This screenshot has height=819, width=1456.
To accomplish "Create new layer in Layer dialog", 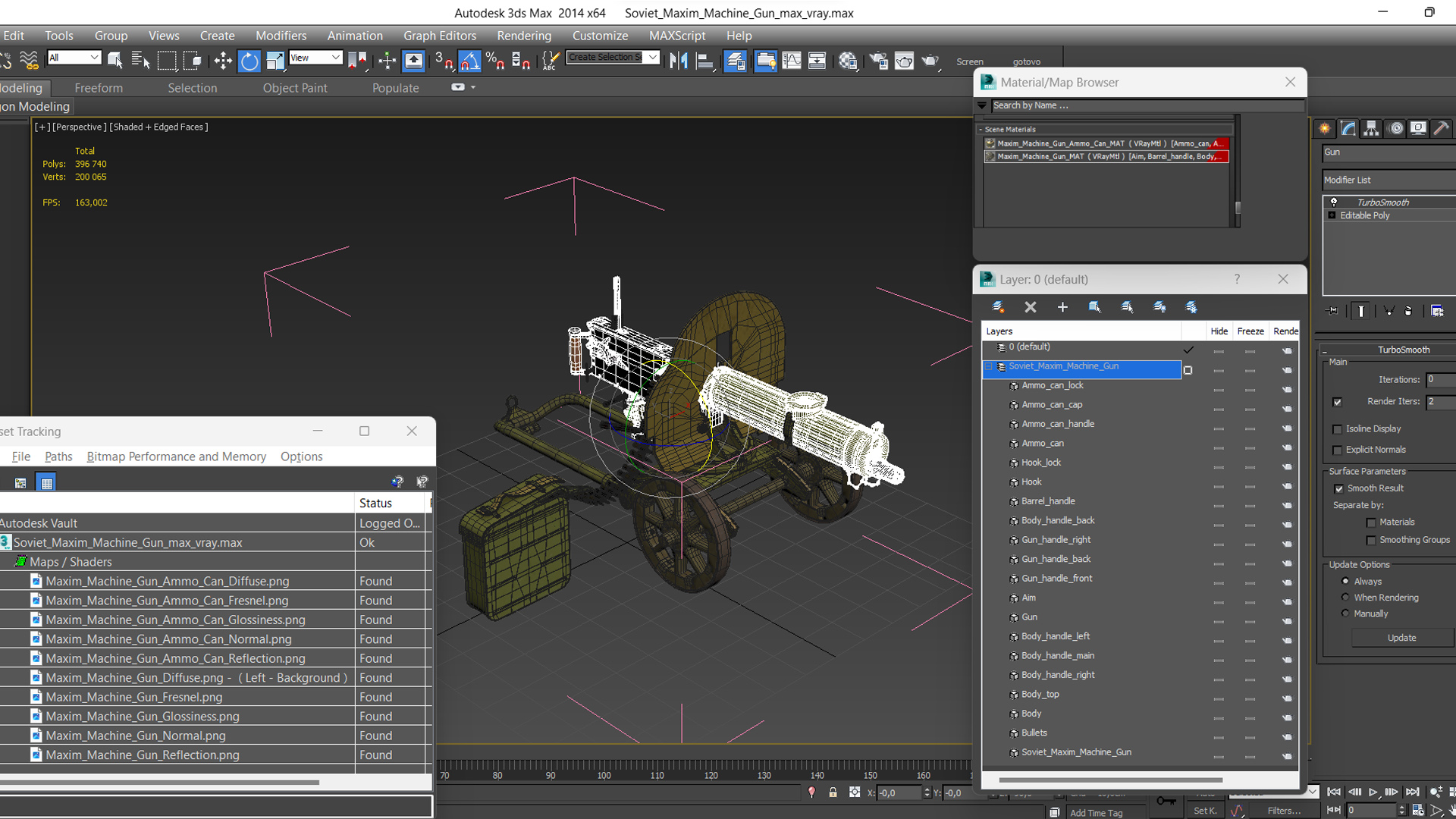I will (998, 307).
